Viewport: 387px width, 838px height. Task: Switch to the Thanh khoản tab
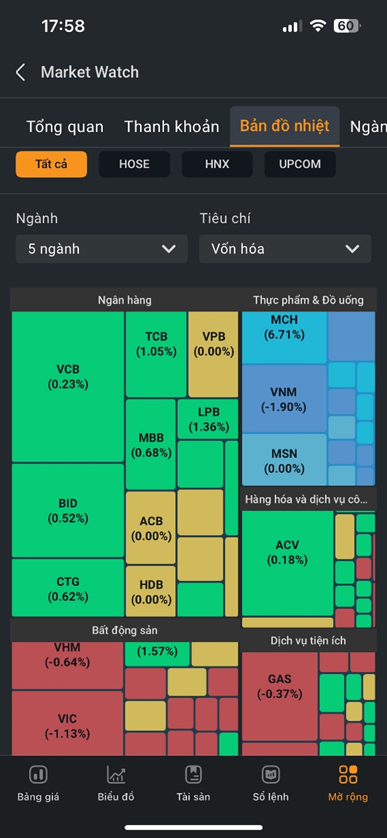172,127
